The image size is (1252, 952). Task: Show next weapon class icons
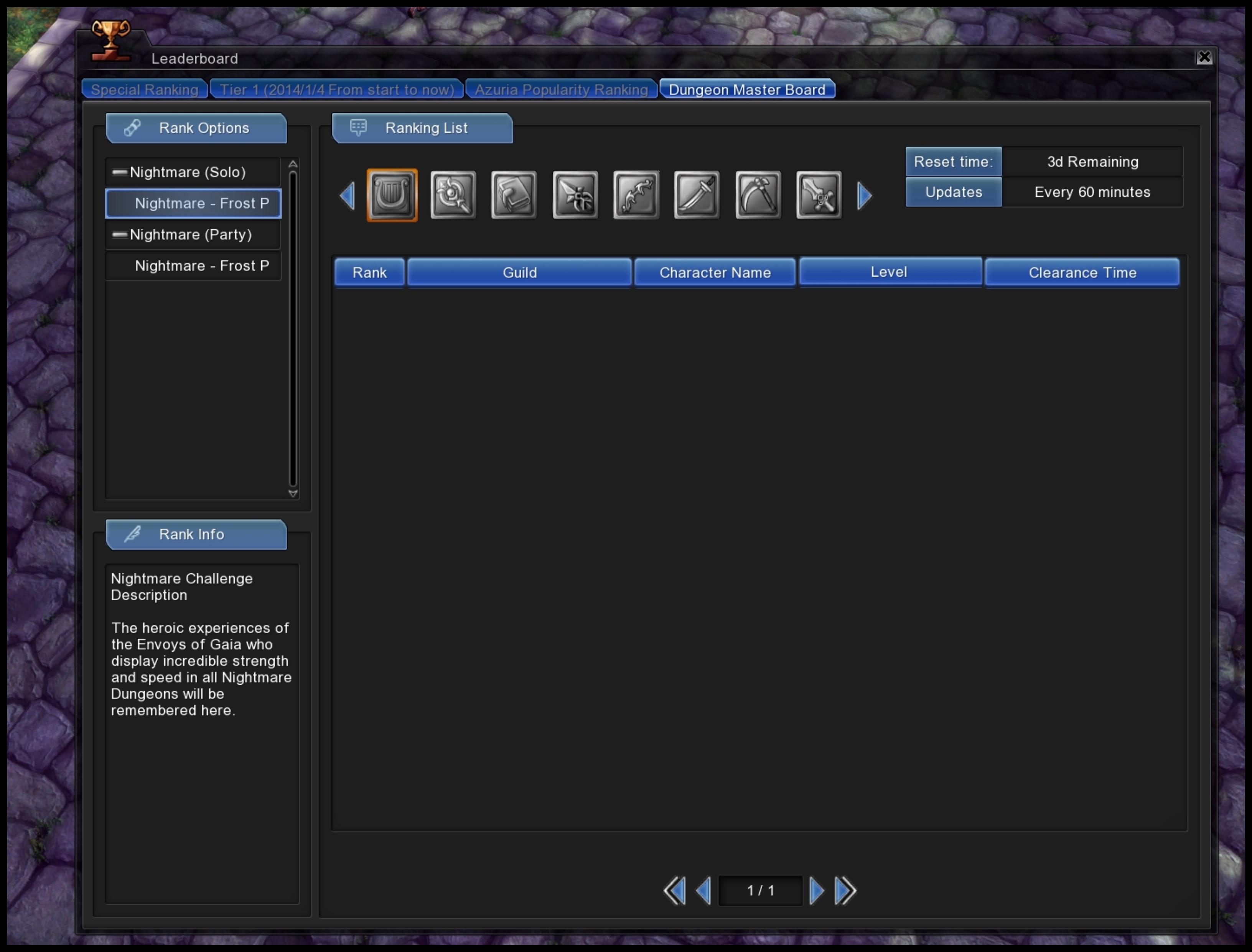864,196
